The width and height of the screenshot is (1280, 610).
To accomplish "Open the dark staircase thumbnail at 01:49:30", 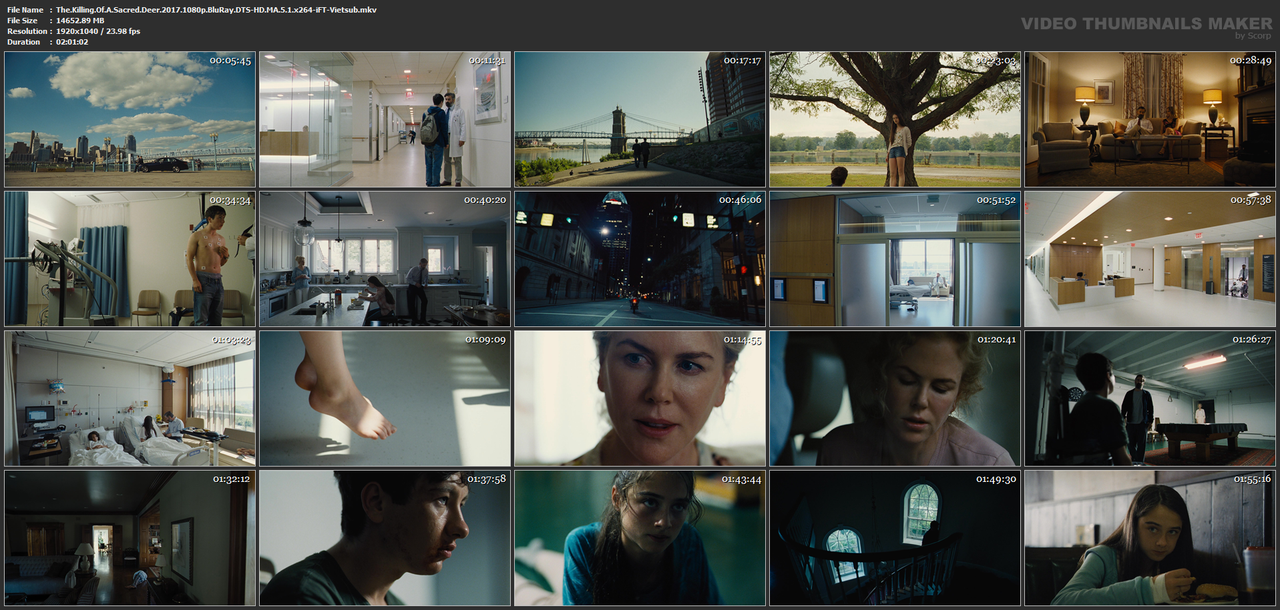I will click(895, 538).
